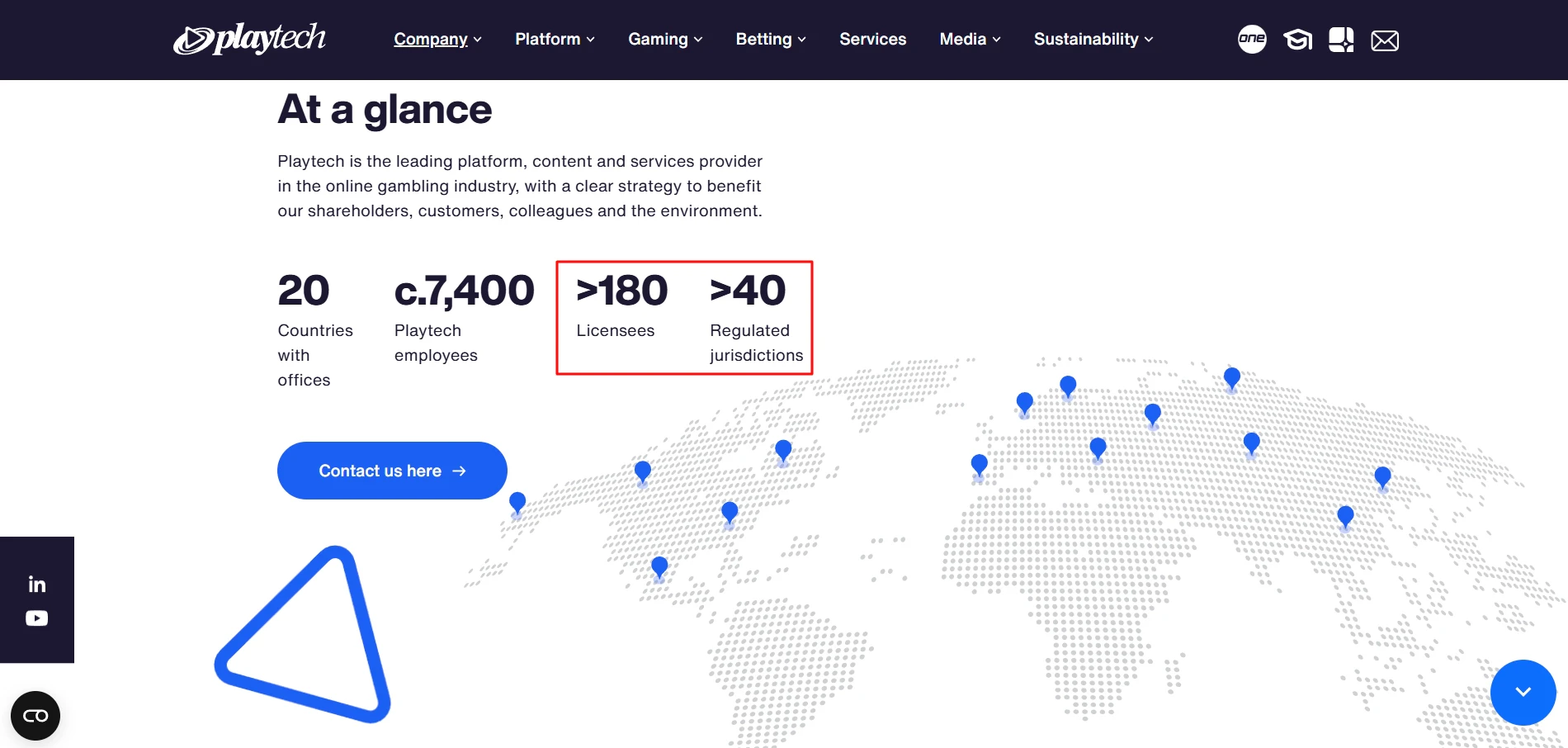The width and height of the screenshot is (1568, 748).
Task: Expand the Media menu chevron
Action: pos(996,40)
